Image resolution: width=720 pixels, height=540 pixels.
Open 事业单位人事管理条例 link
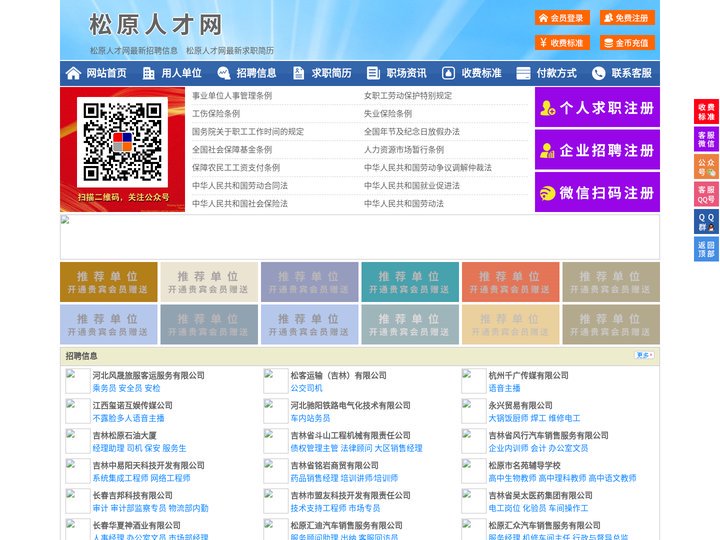[x=232, y=96]
